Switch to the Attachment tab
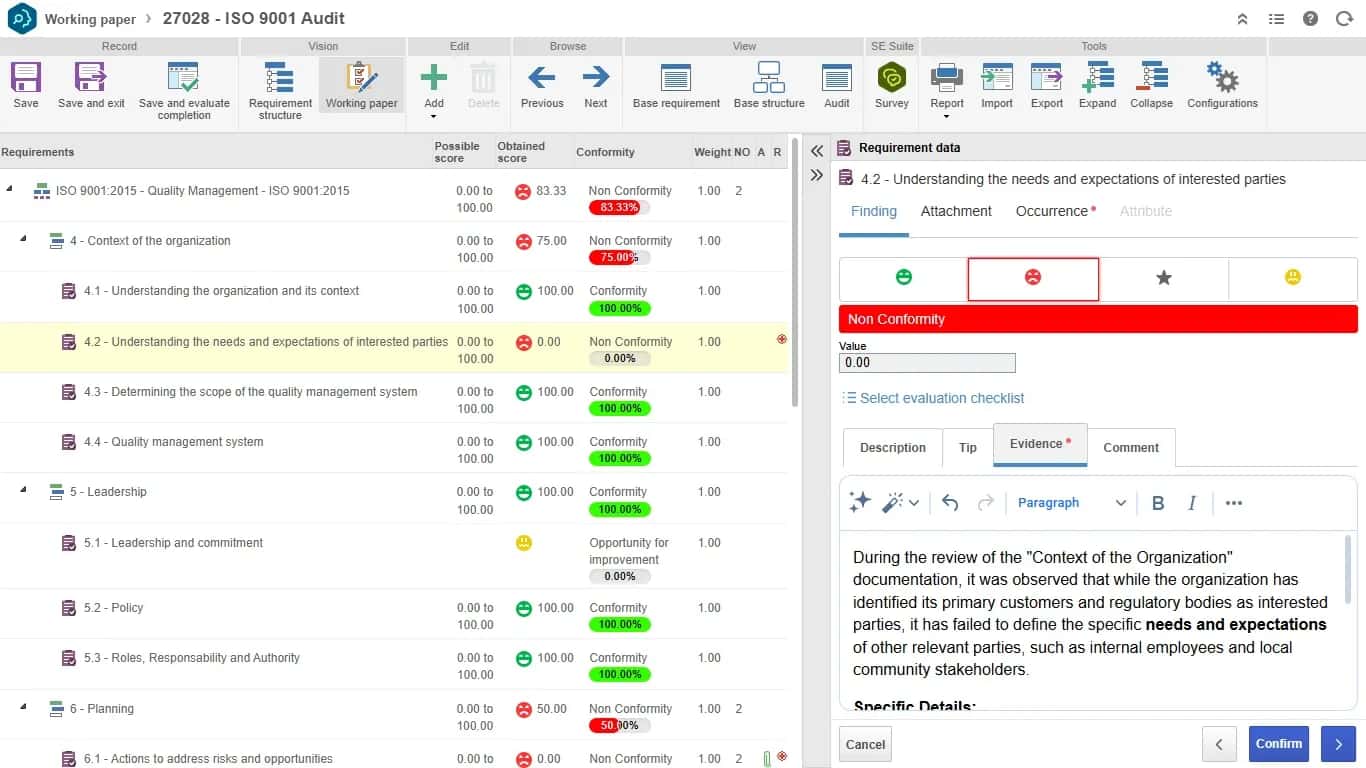This screenshot has height=768, width=1366. (956, 211)
